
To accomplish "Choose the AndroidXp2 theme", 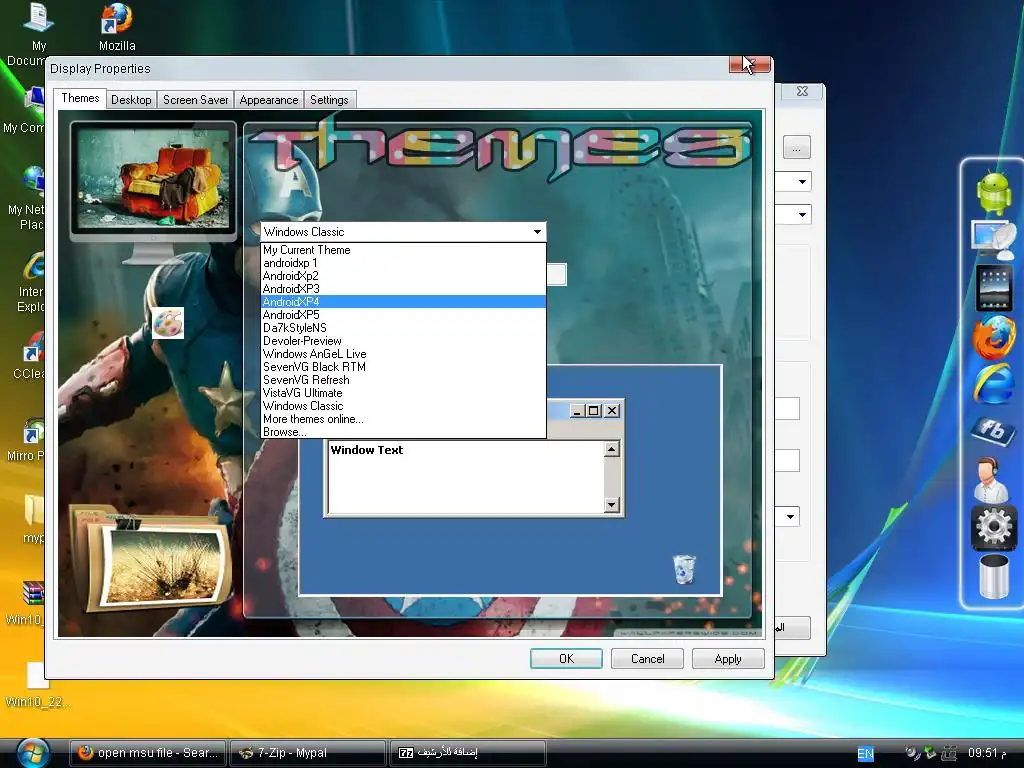I will tap(404, 276).
